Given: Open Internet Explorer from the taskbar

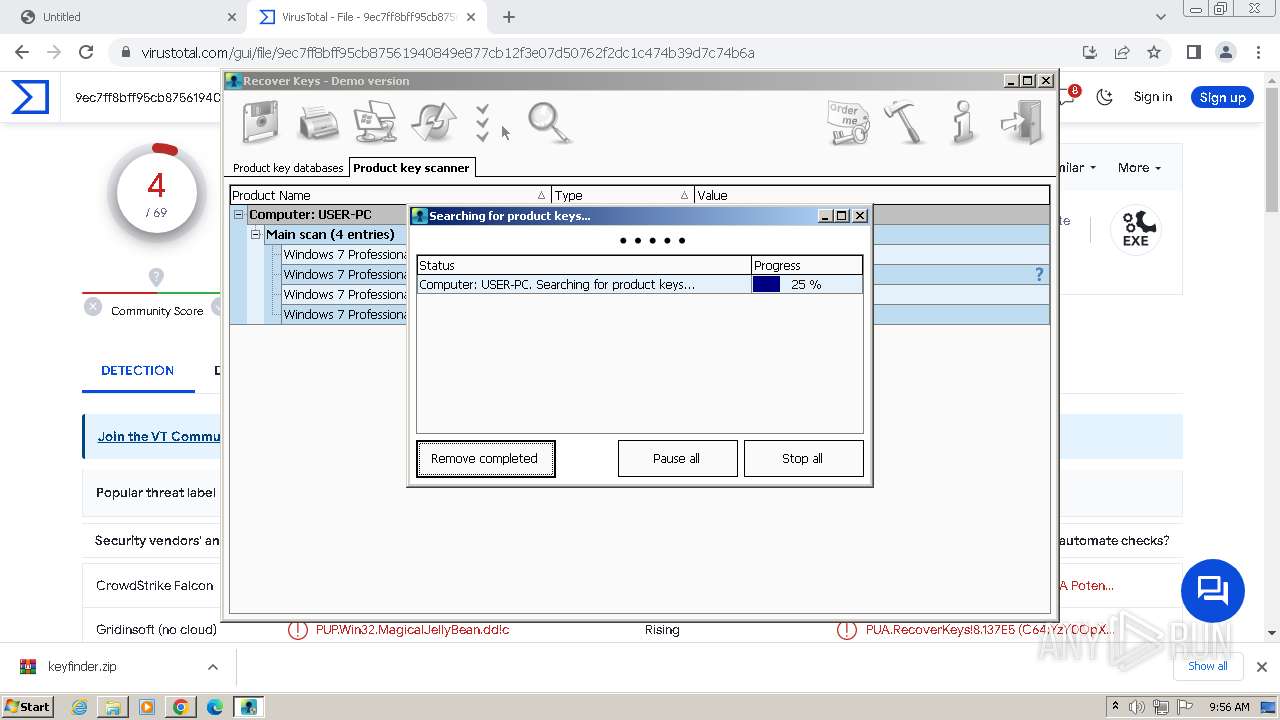Looking at the screenshot, I should tap(80, 707).
